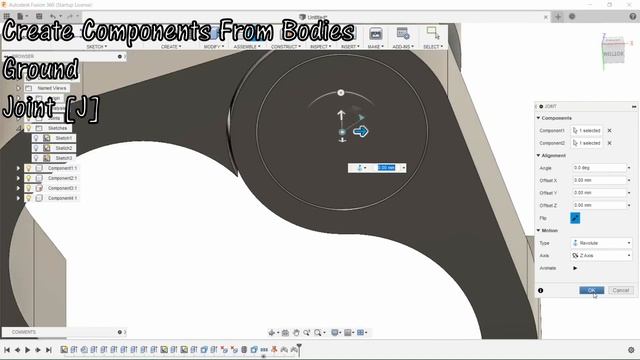Toggle visibility bulb for Sketch2
This screenshot has height=360, width=640.
click(x=36, y=148)
